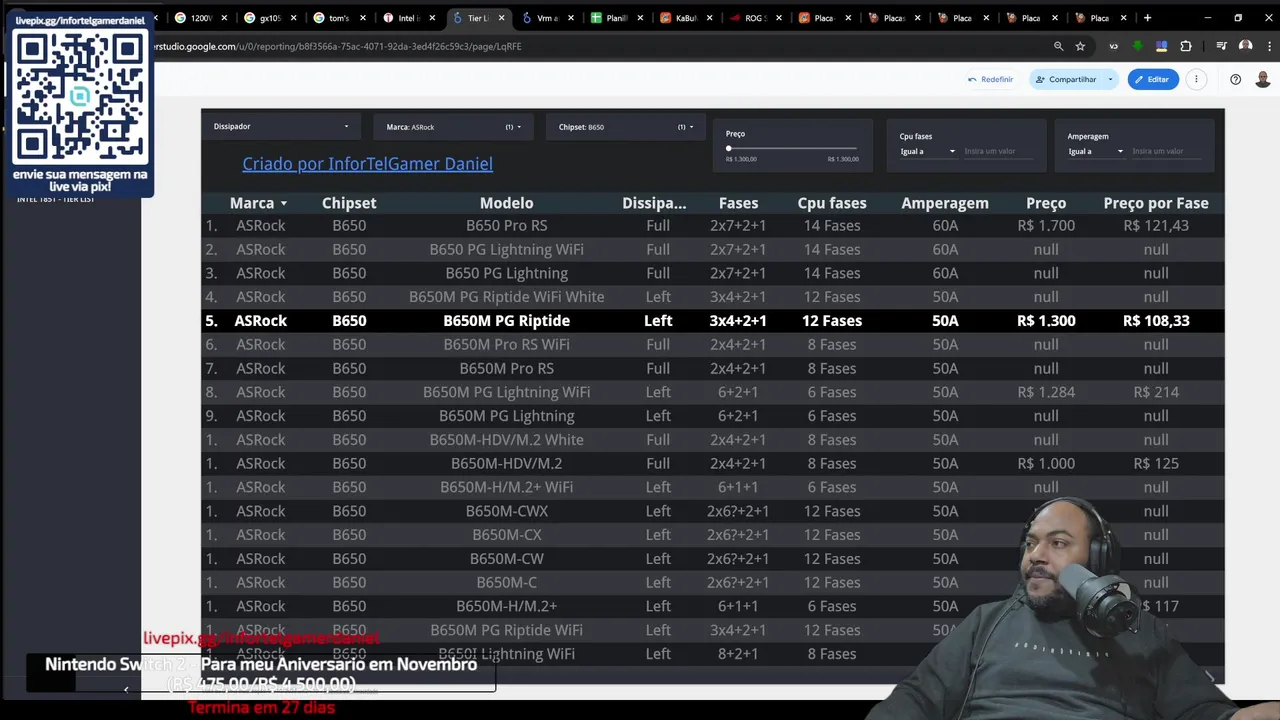
Task: Select the 'B650 Pro RS' model cell
Action: point(506,226)
